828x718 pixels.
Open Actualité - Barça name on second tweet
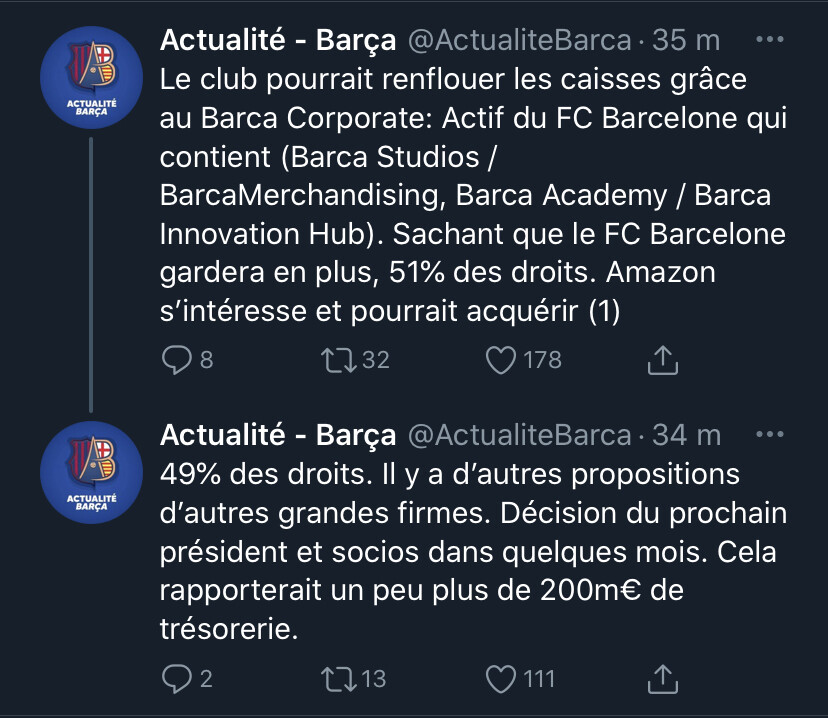278,436
